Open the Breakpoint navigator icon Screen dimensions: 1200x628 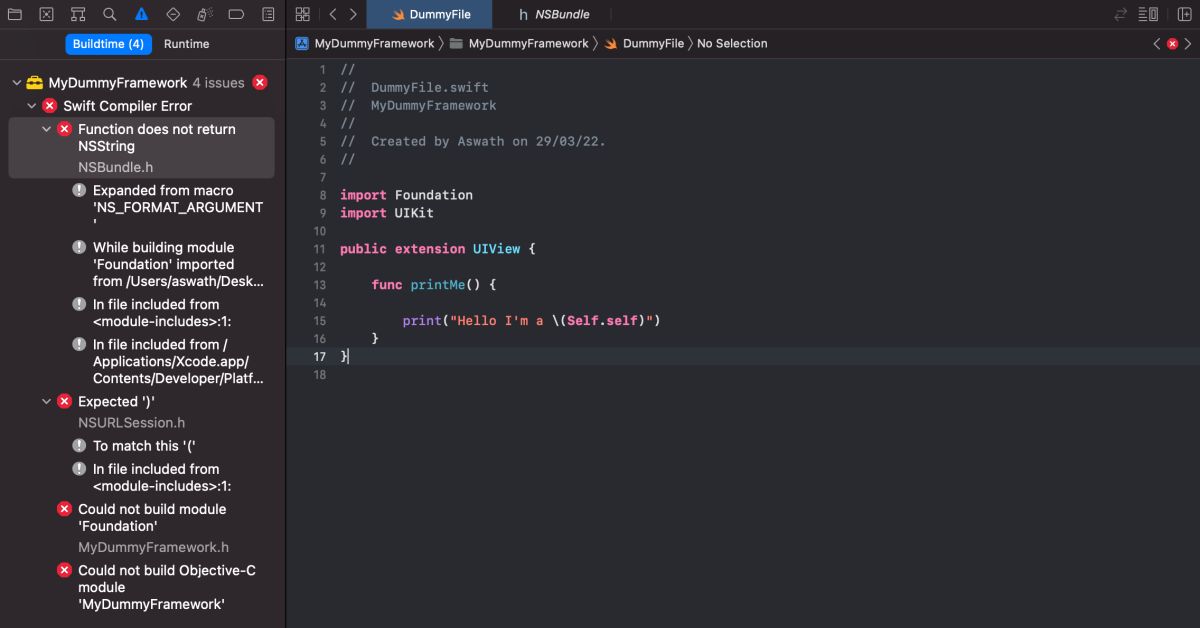[236, 15]
